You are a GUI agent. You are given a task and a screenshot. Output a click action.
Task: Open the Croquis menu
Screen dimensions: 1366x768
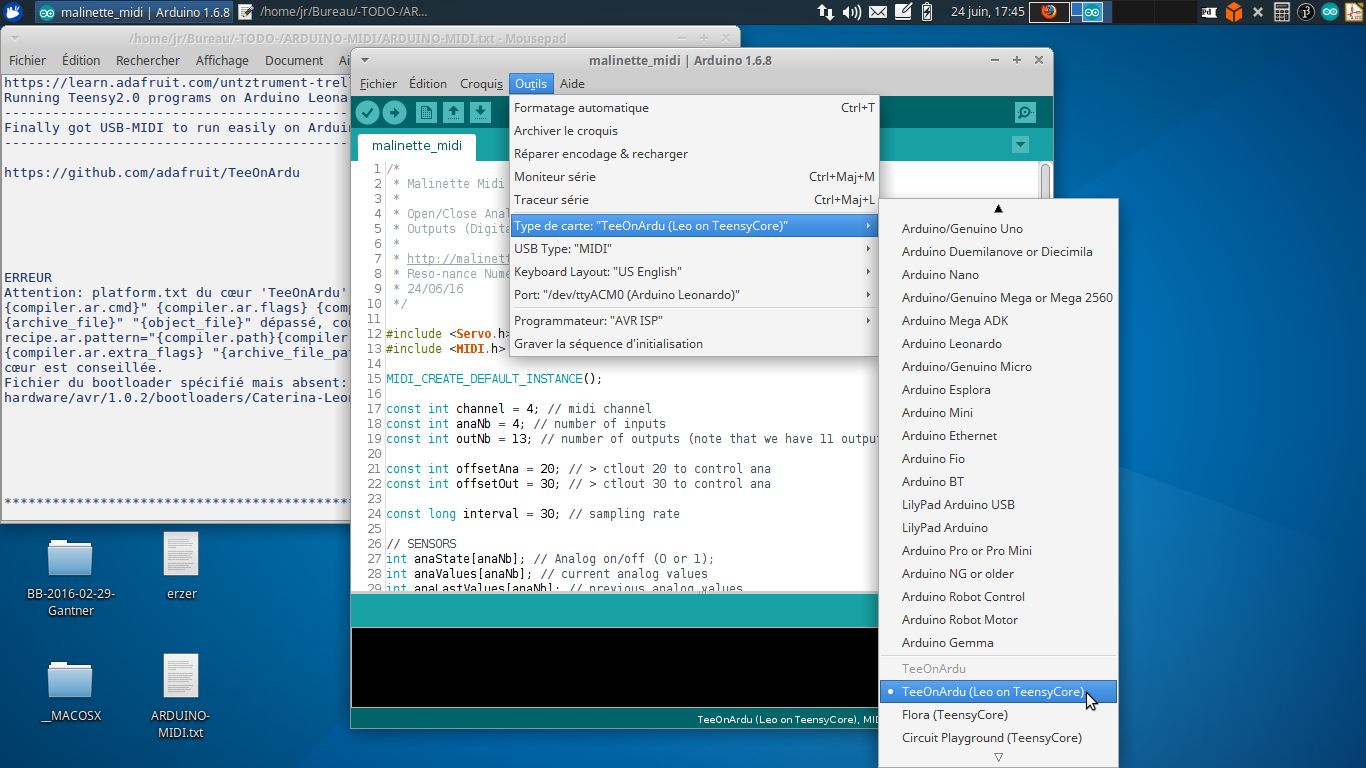(x=481, y=84)
